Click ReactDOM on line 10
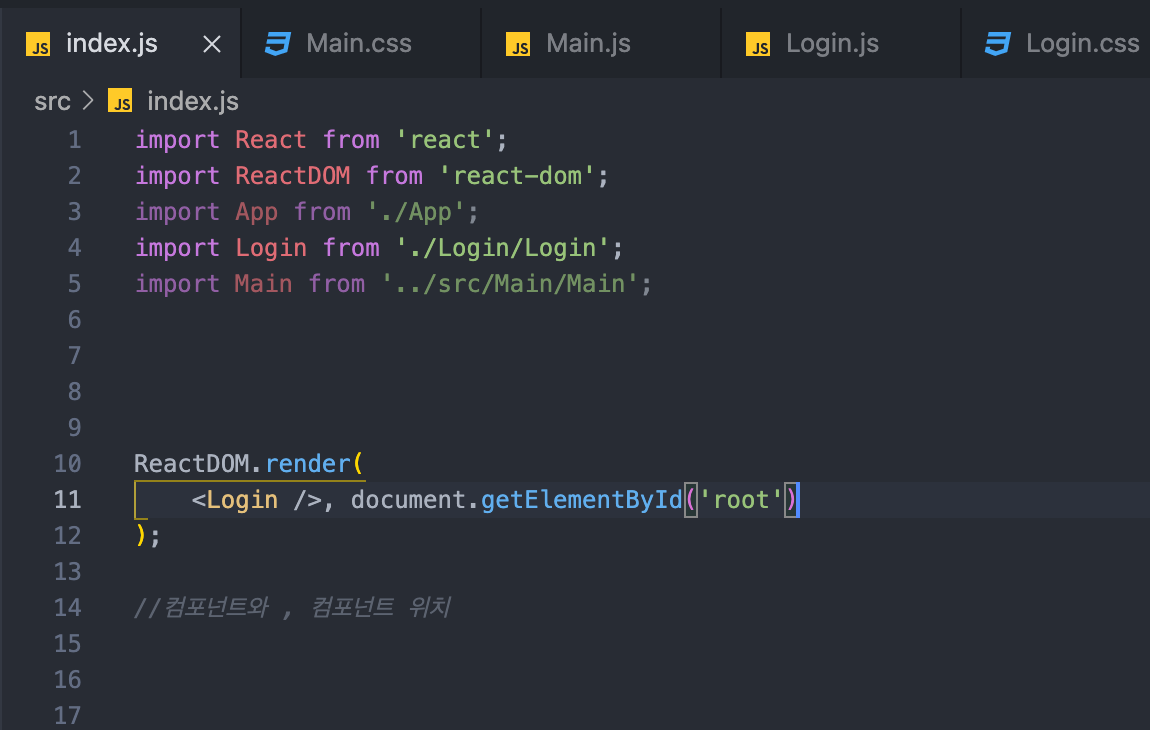1150x730 pixels. [x=191, y=464]
